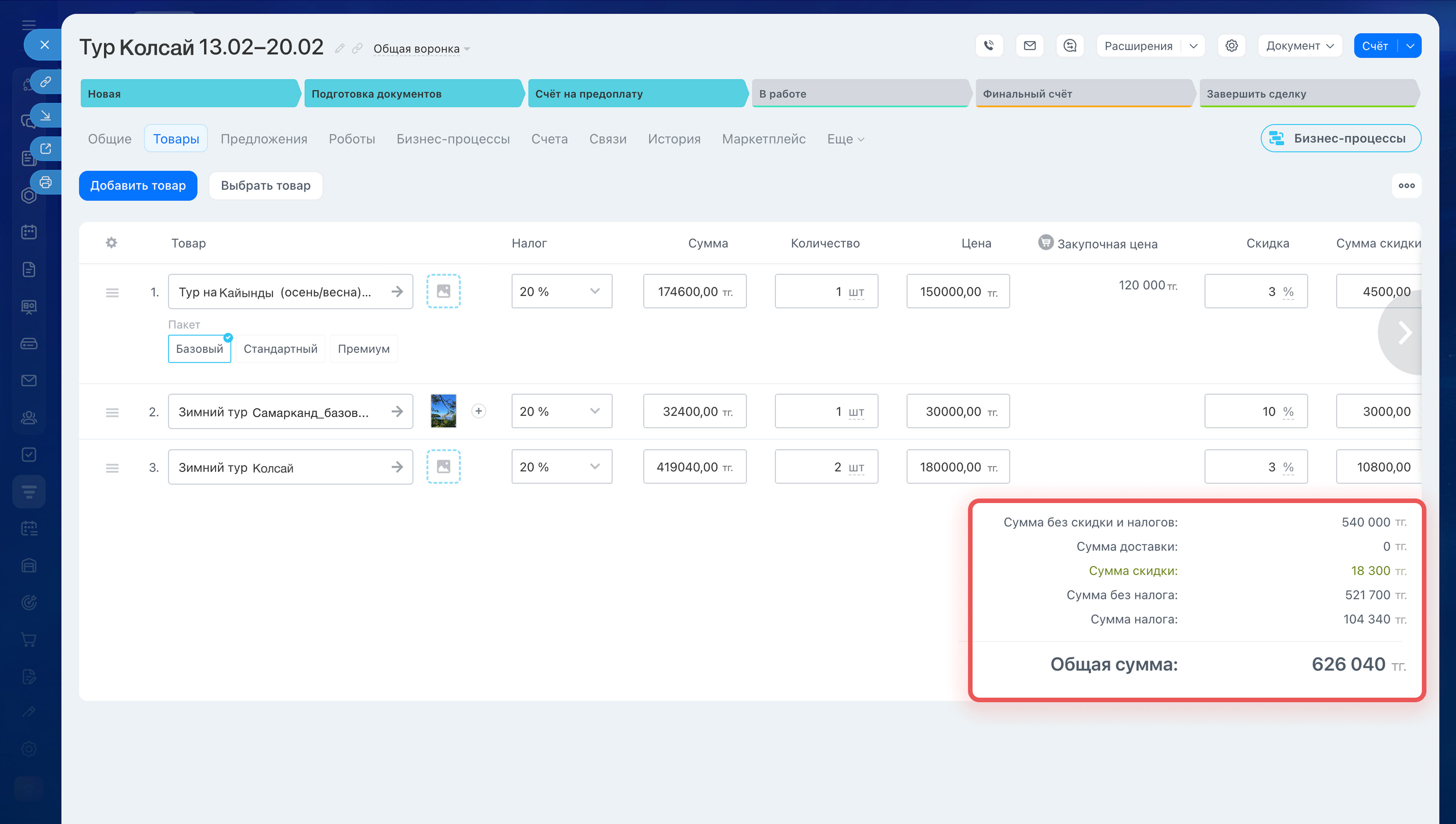The image size is (1456, 824).
Task: Select the Стандартный package option
Action: click(x=281, y=349)
